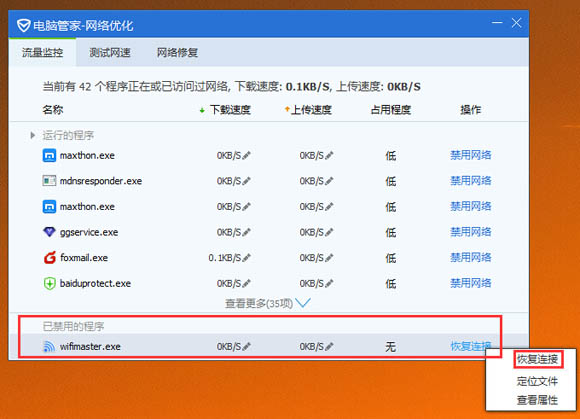The height and width of the screenshot is (419, 580).
Task: Collapse the 运行的程序 group triangle
Action: click(x=33, y=135)
